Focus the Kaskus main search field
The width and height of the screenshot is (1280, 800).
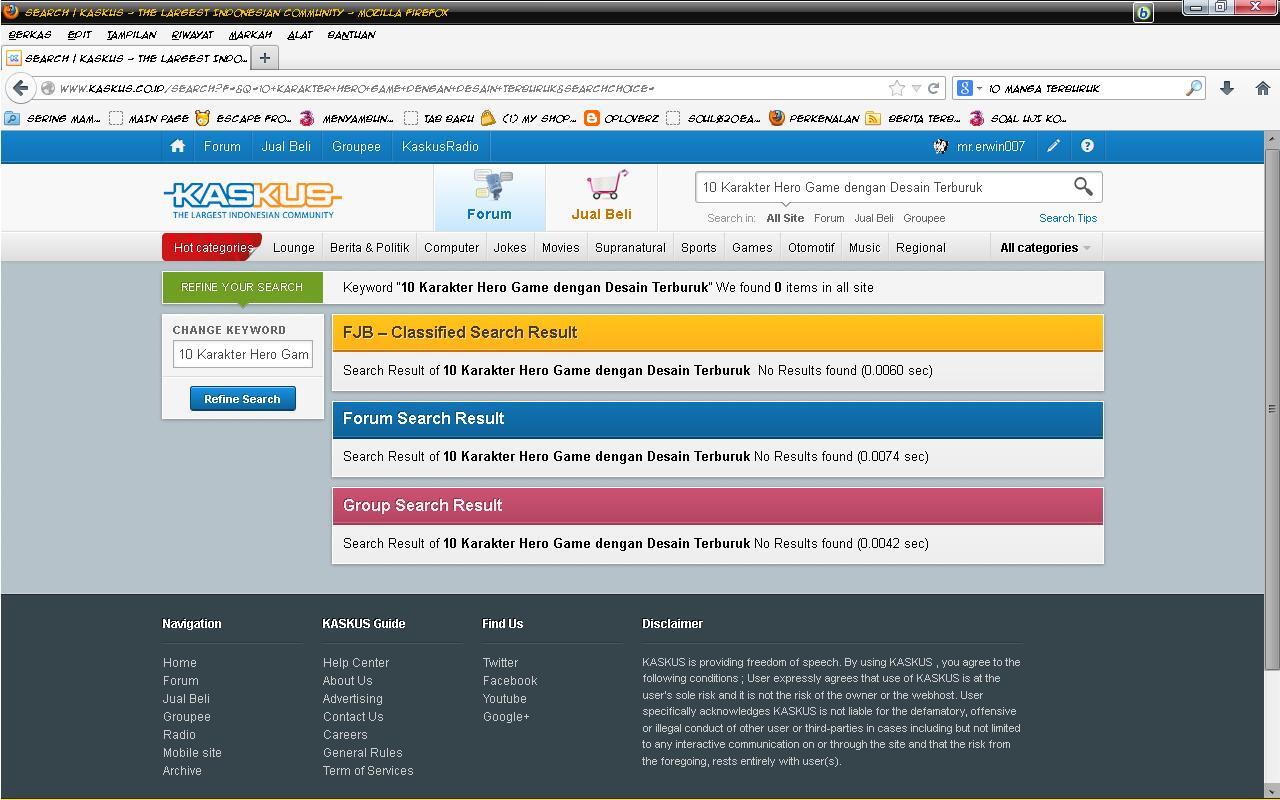[x=884, y=187]
